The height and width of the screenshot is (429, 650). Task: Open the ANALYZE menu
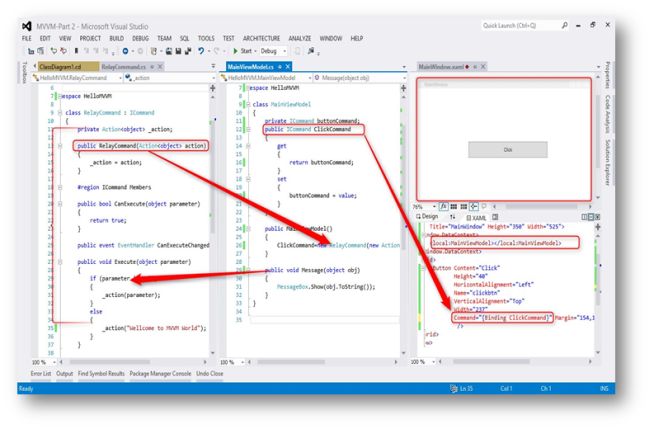pos(300,38)
